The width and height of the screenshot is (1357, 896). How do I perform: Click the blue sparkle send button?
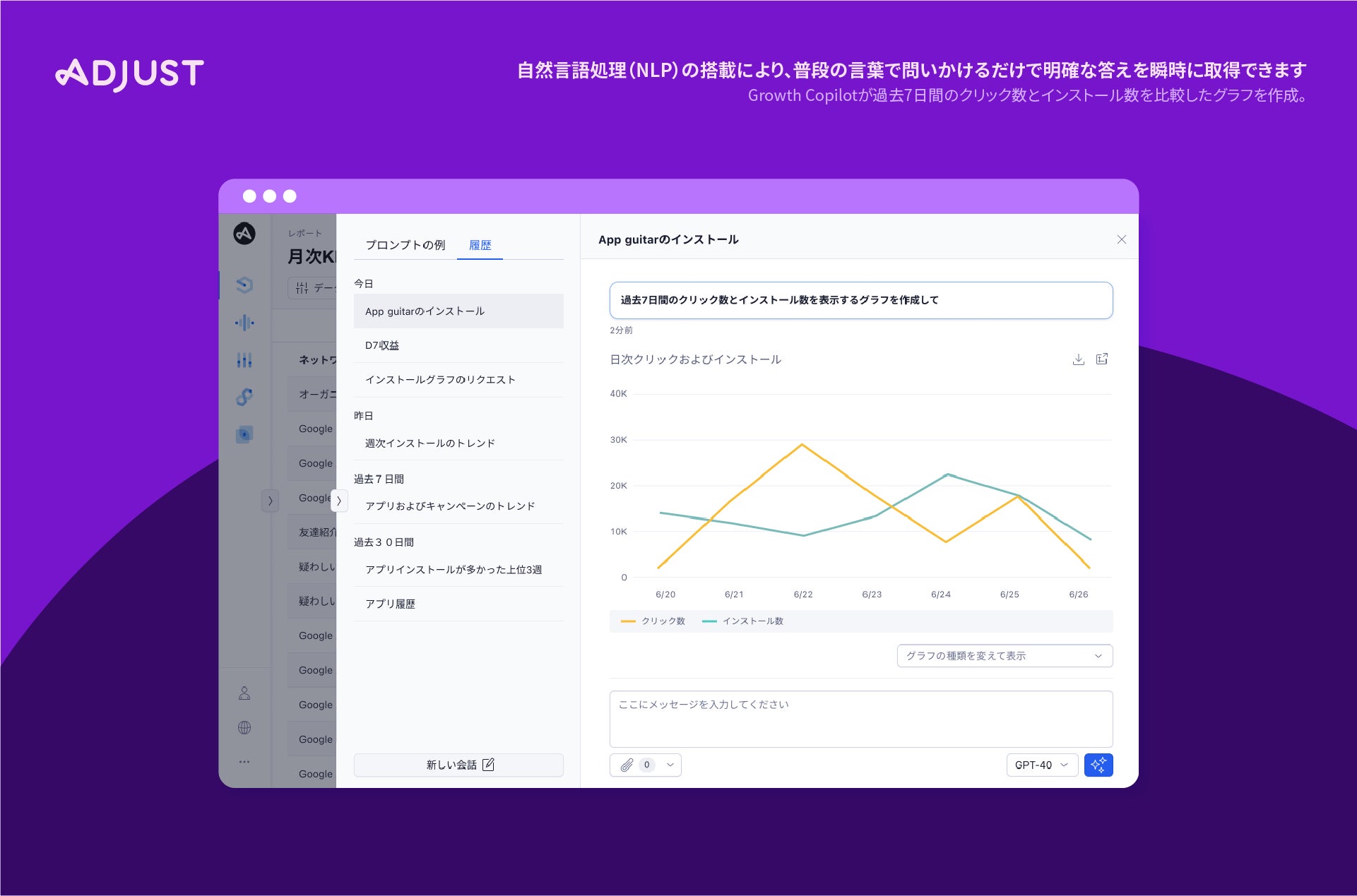(x=1098, y=765)
